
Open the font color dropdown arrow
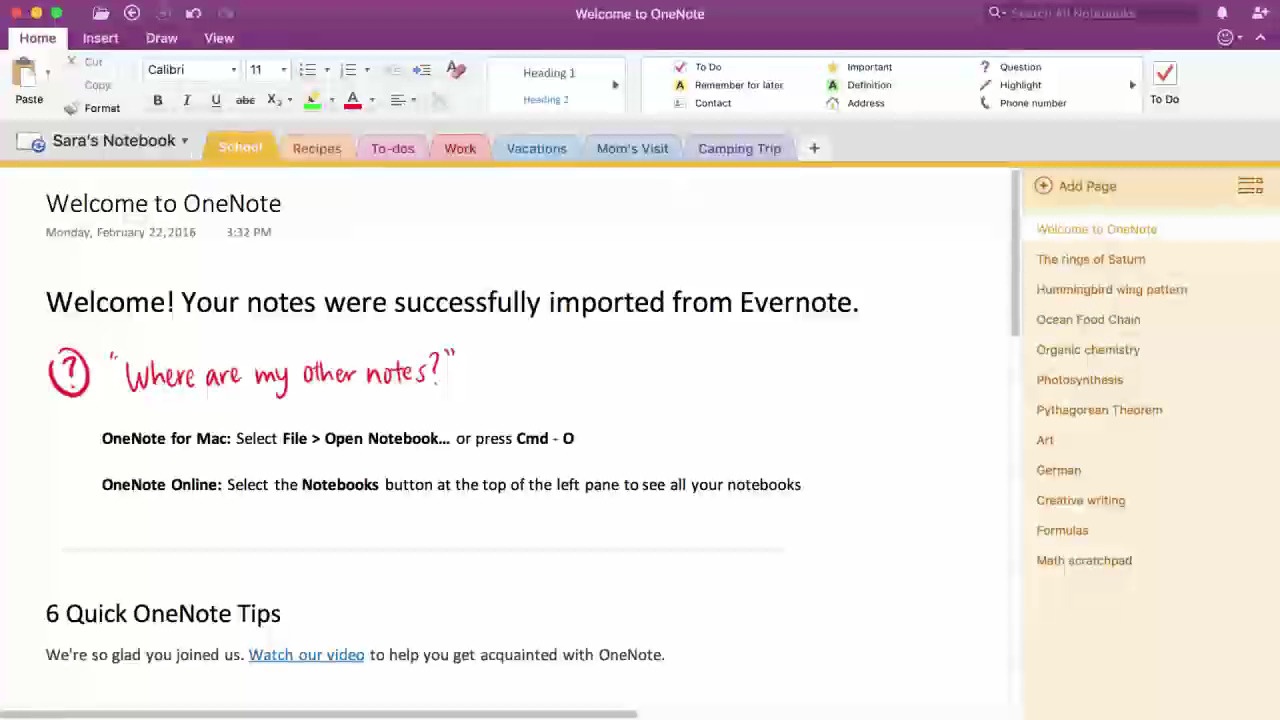tap(371, 100)
